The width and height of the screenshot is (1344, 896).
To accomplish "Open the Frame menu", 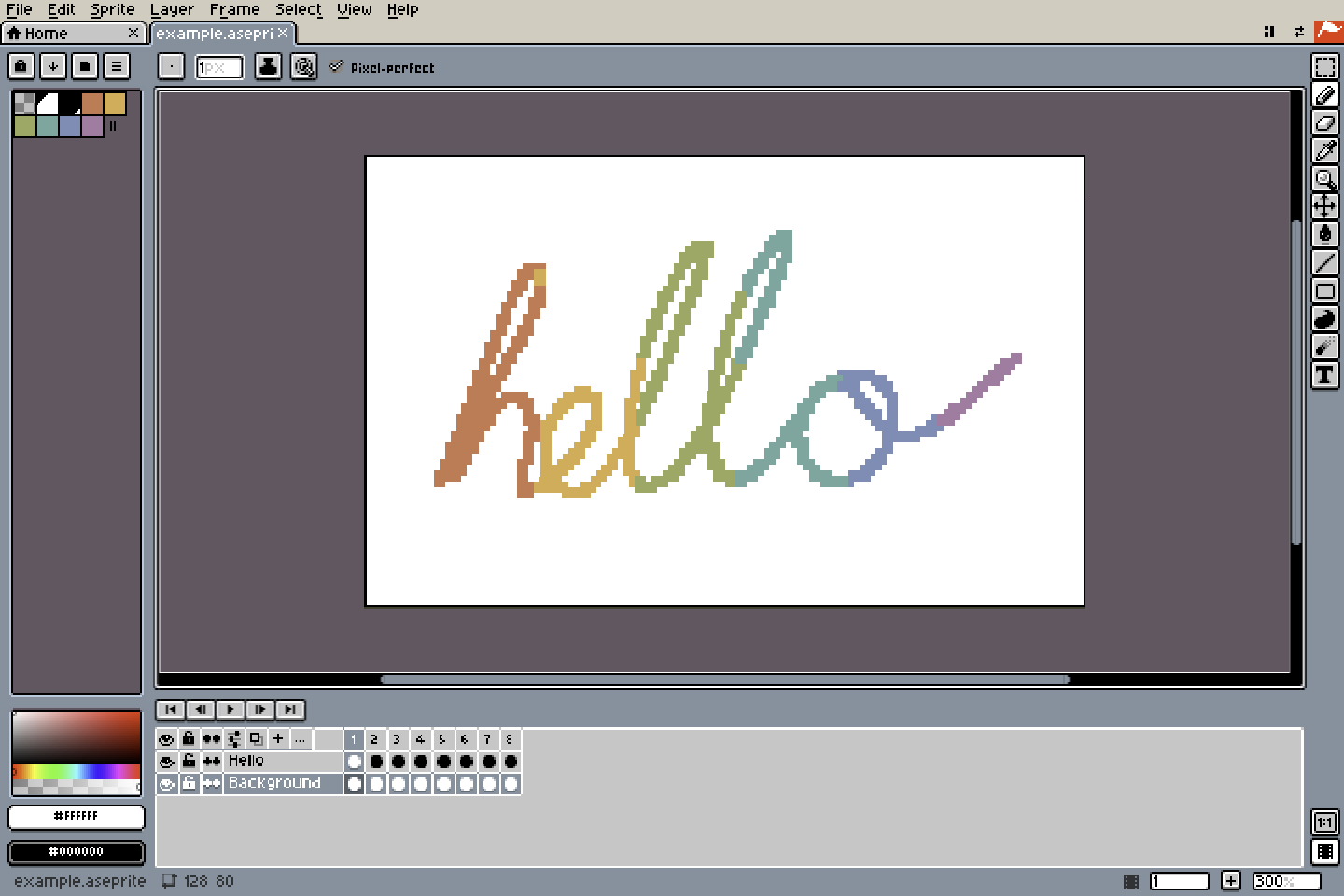I will click(234, 10).
